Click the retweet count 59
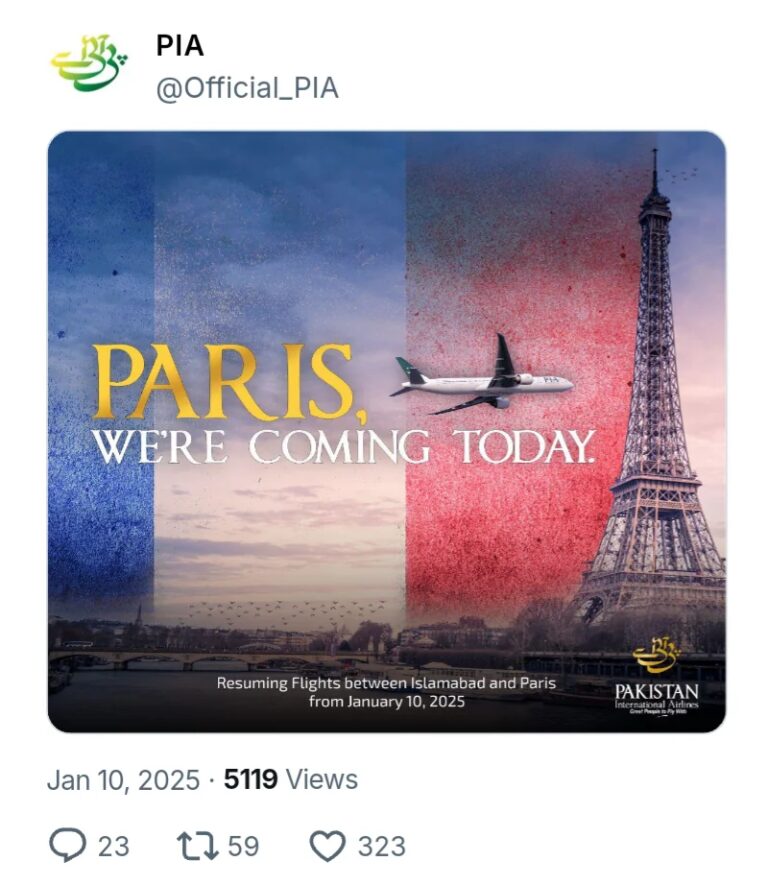Viewport: 768px width, 885px height. tap(243, 846)
